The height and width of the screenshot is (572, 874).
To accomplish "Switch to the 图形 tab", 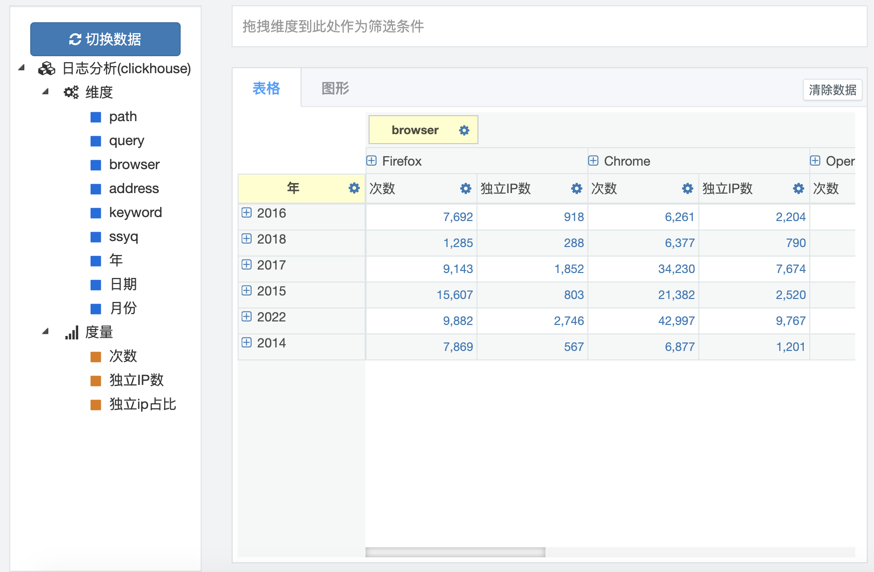I will tap(335, 88).
